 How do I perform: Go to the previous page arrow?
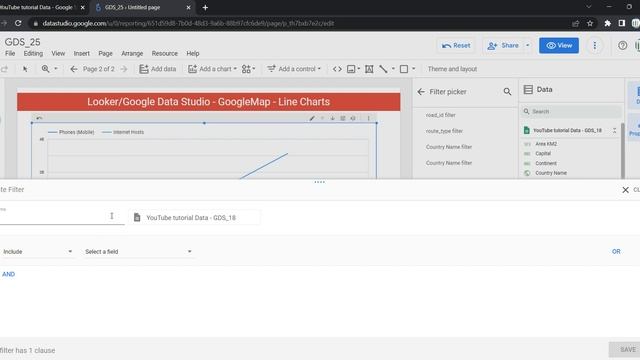click(x=73, y=69)
